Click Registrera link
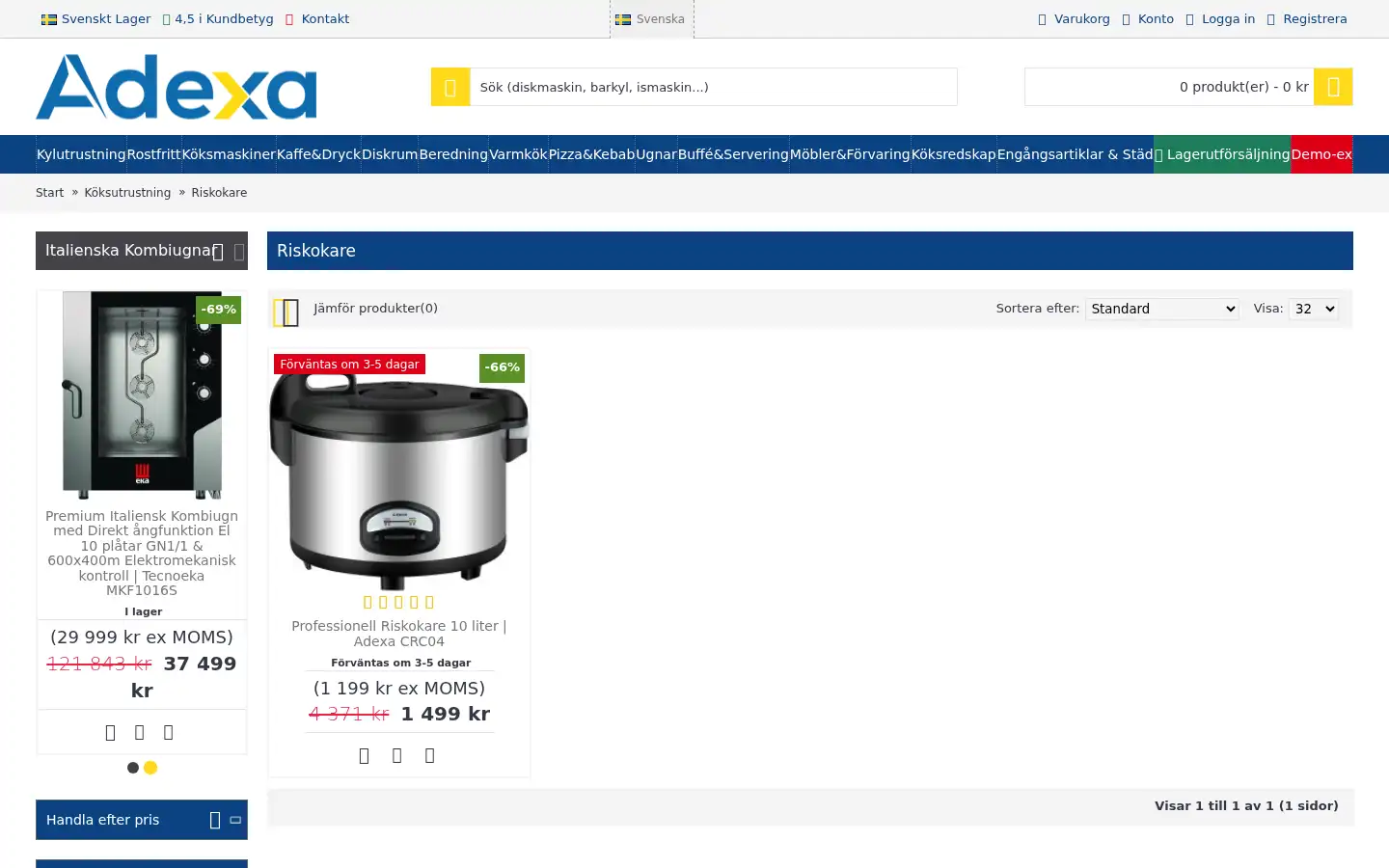The image size is (1389, 868). [1315, 19]
